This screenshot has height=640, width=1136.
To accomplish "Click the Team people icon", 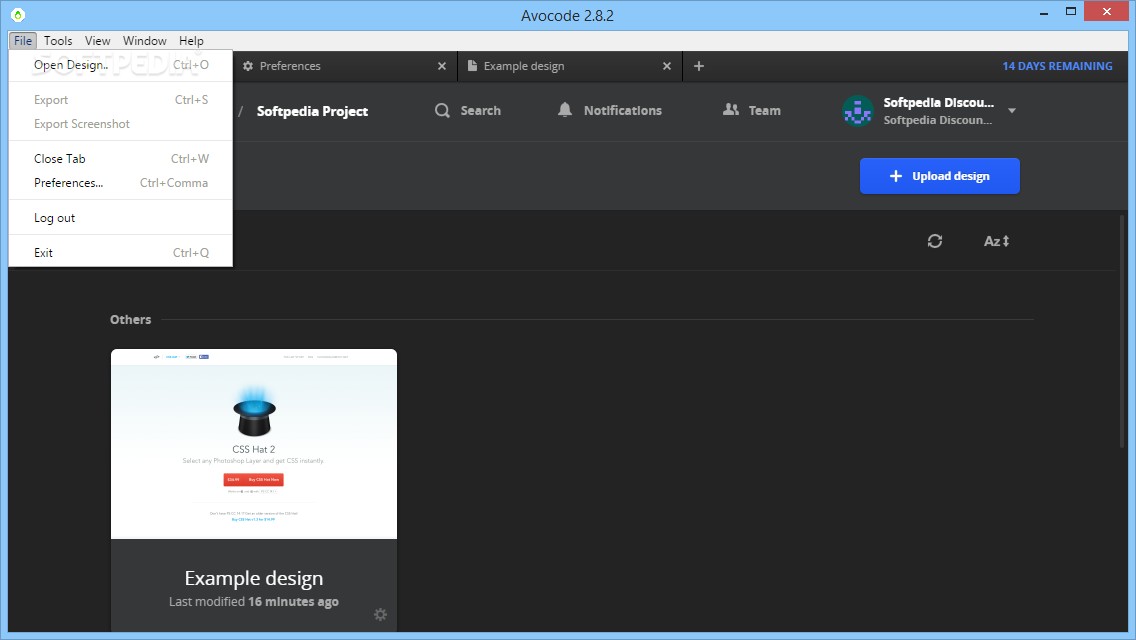I will pyautogui.click(x=731, y=109).
